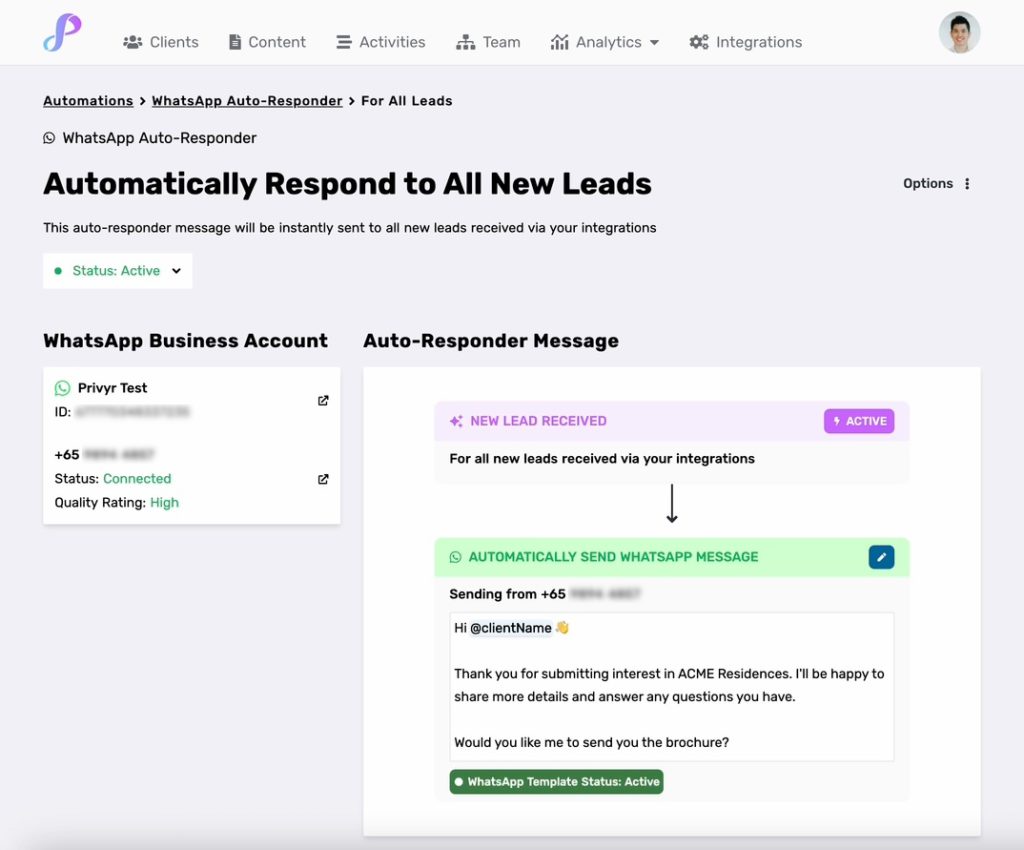Click the three-dot Options icon

[x=967, y=183]
